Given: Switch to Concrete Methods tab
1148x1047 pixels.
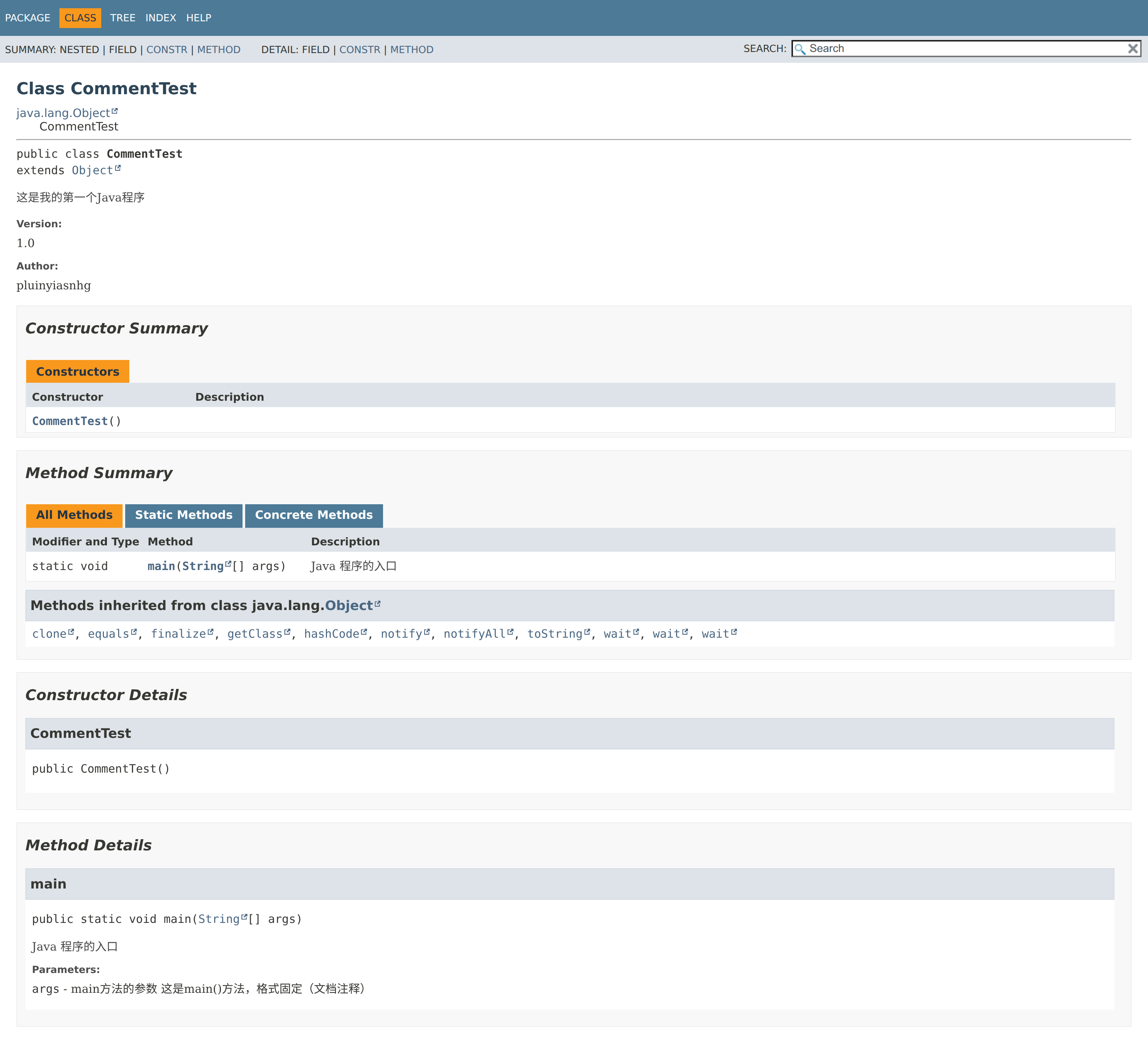Looking at the screenshot, I should point(314,515).
